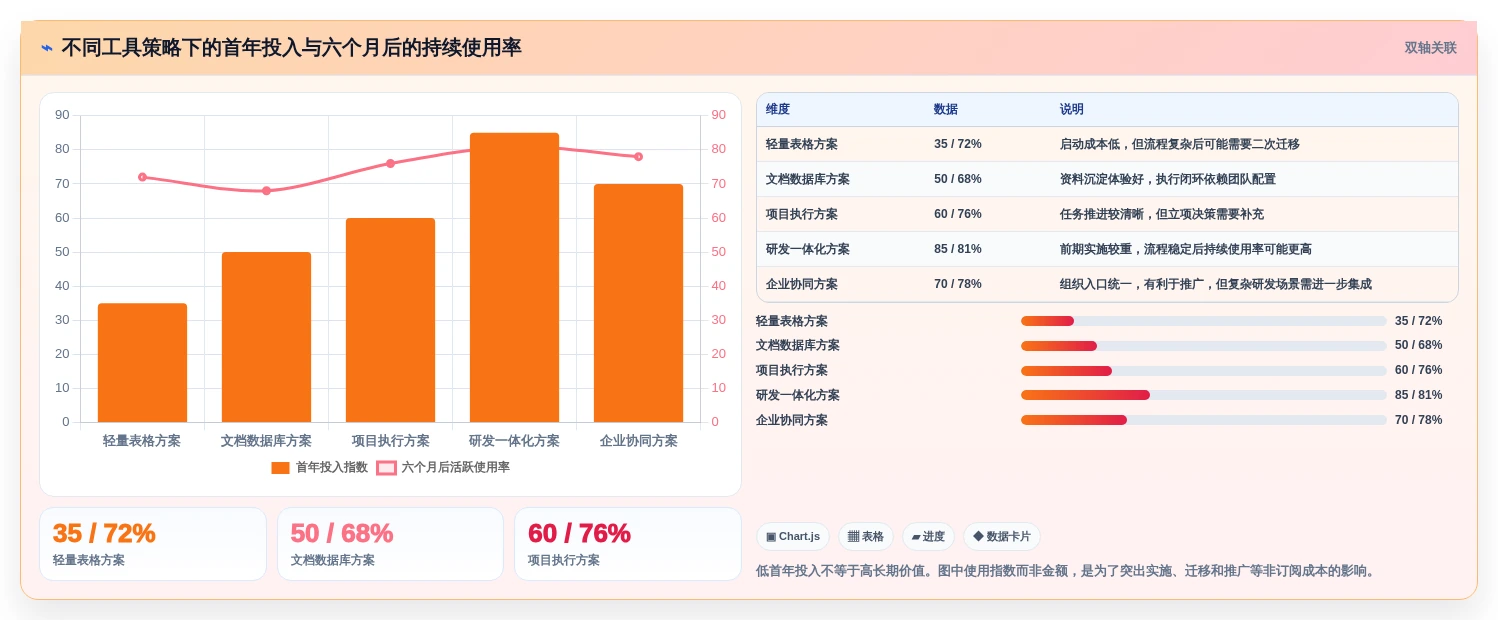Click the line point above 文档数据库方案
This screenshot has width=1498, height=620.
(x=266, y=190)
